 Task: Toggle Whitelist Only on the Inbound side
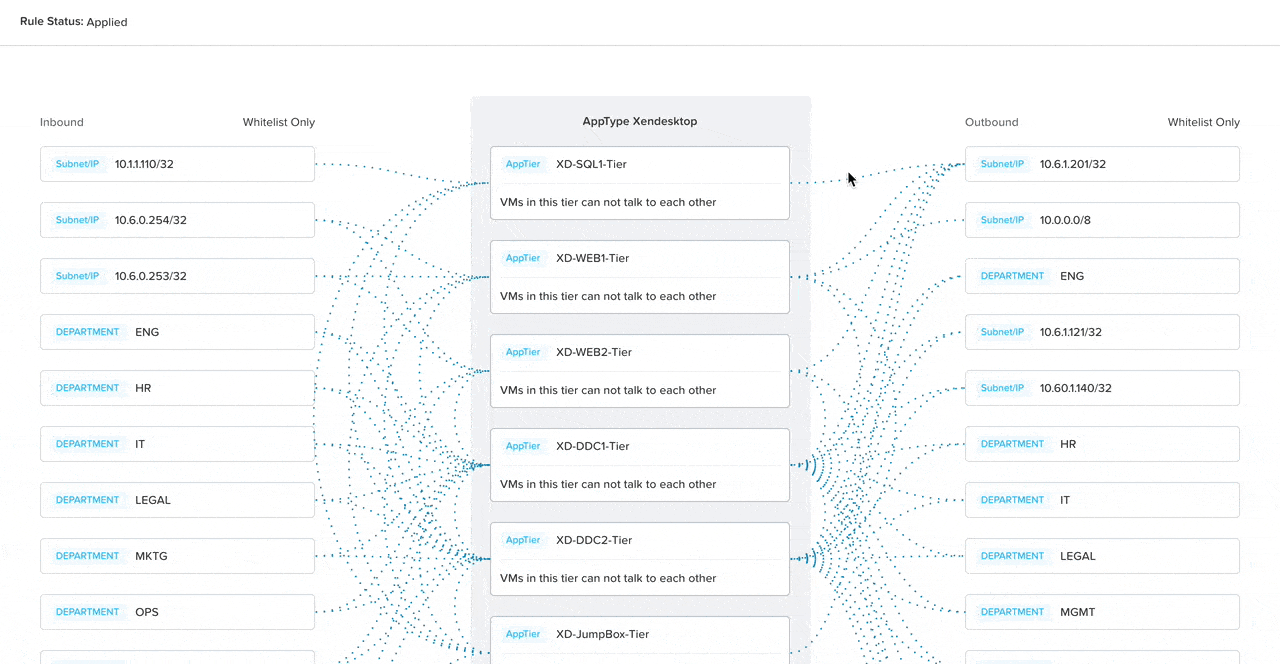pyautogui.click(x=278, y=122)
